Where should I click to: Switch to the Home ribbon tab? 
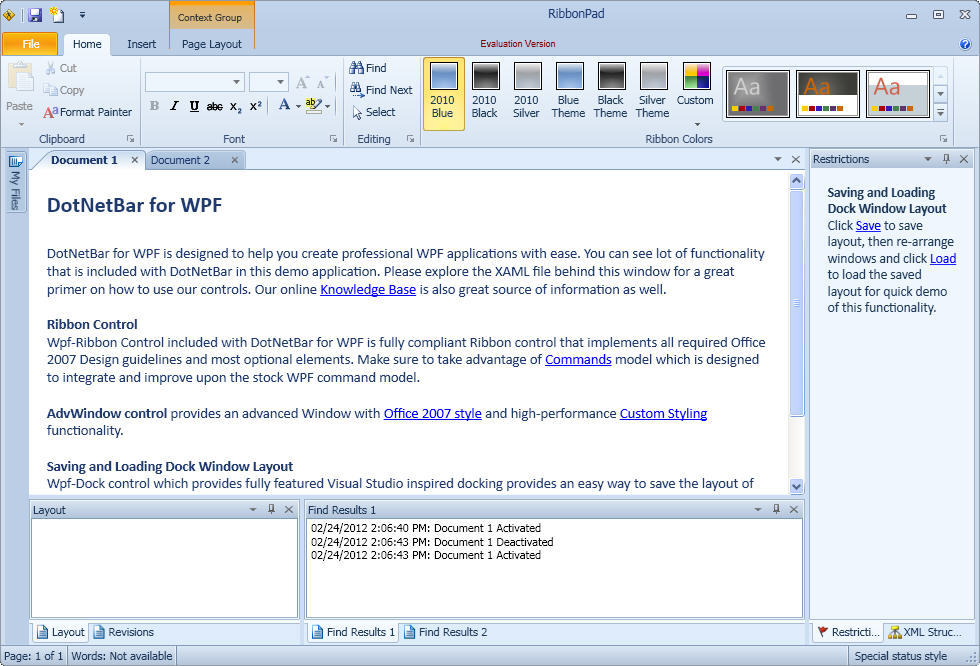point(87,44)
